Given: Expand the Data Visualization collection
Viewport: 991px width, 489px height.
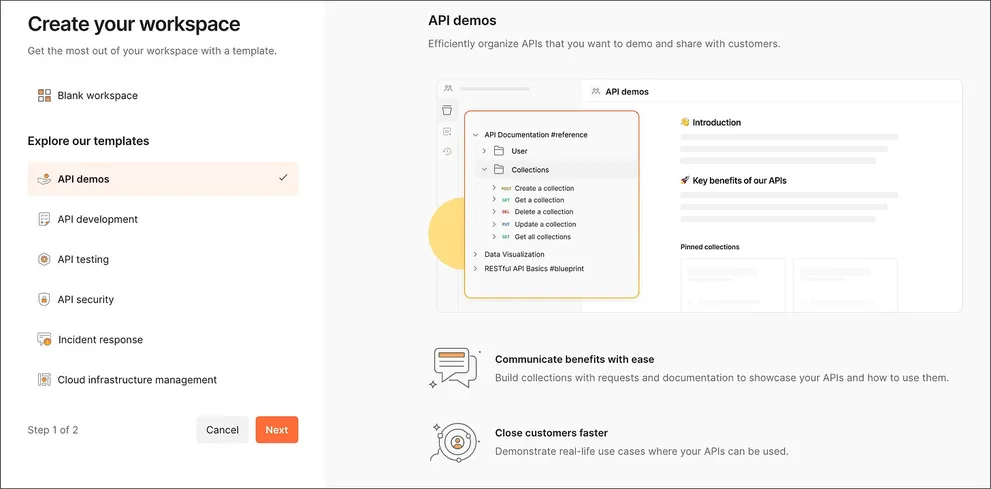Looking at the screenshot, I should click(x=475, y=254).
